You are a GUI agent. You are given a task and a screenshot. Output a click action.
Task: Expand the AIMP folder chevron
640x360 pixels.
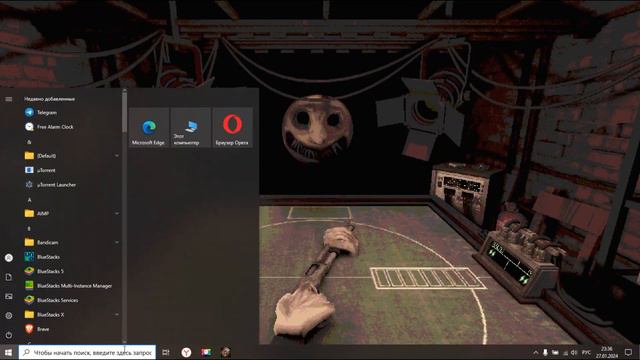tap(117, 213)
